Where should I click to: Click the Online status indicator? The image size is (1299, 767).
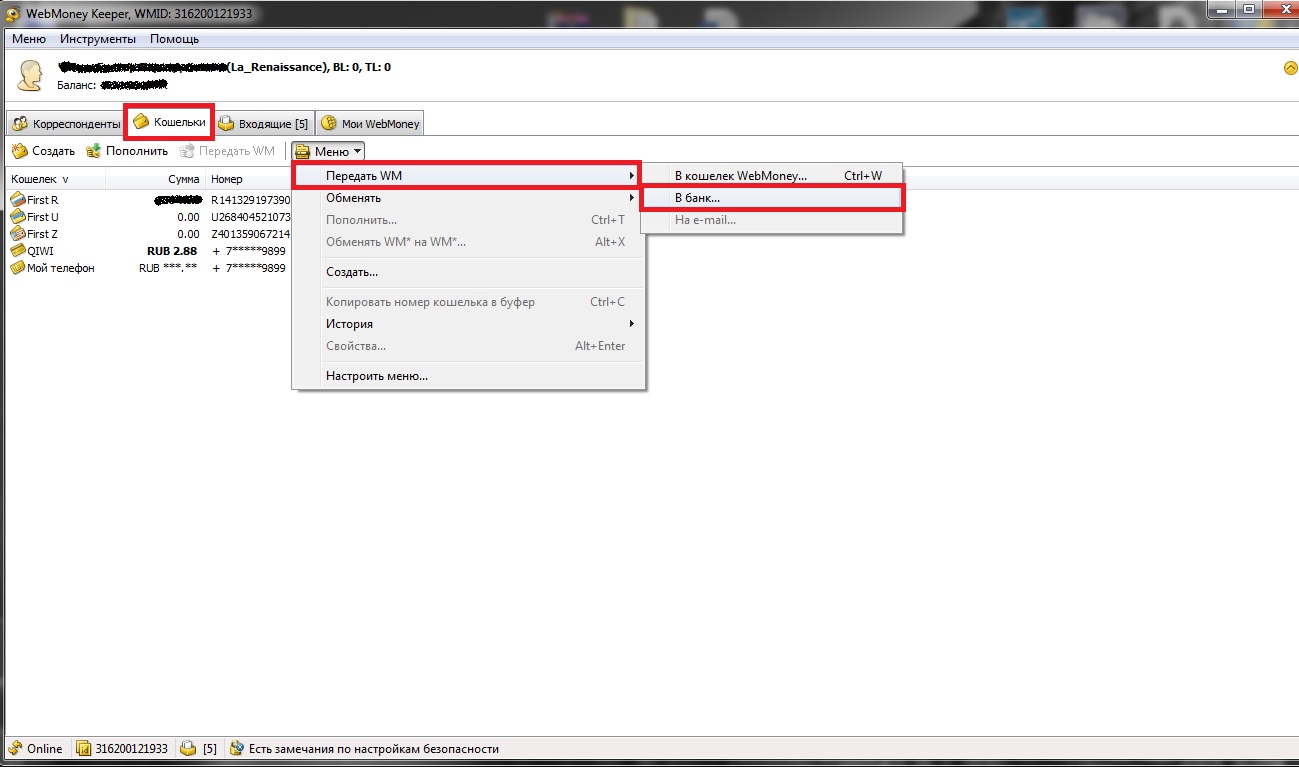point(36,748)
